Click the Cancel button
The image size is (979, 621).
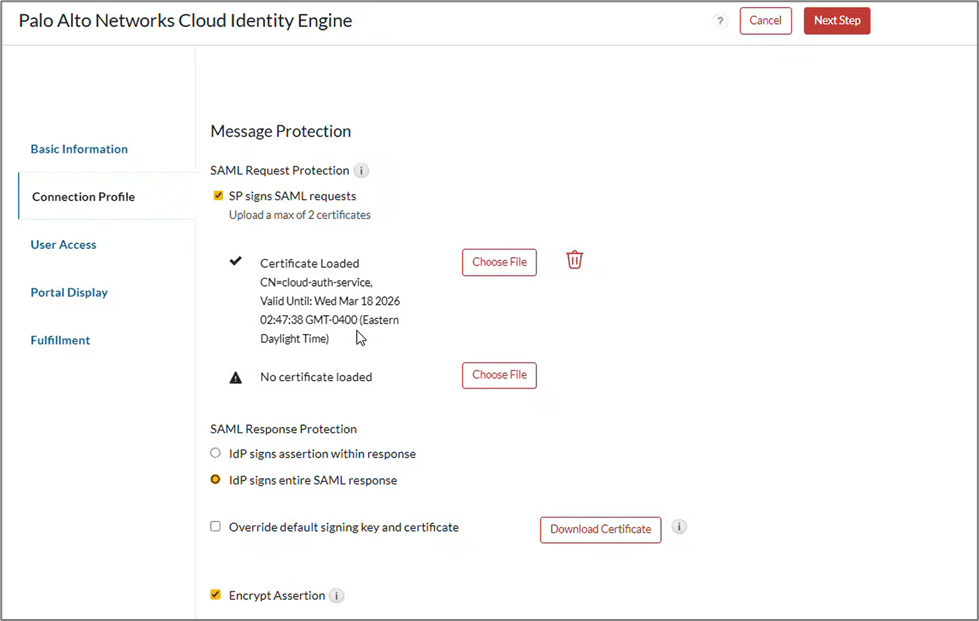765,21
